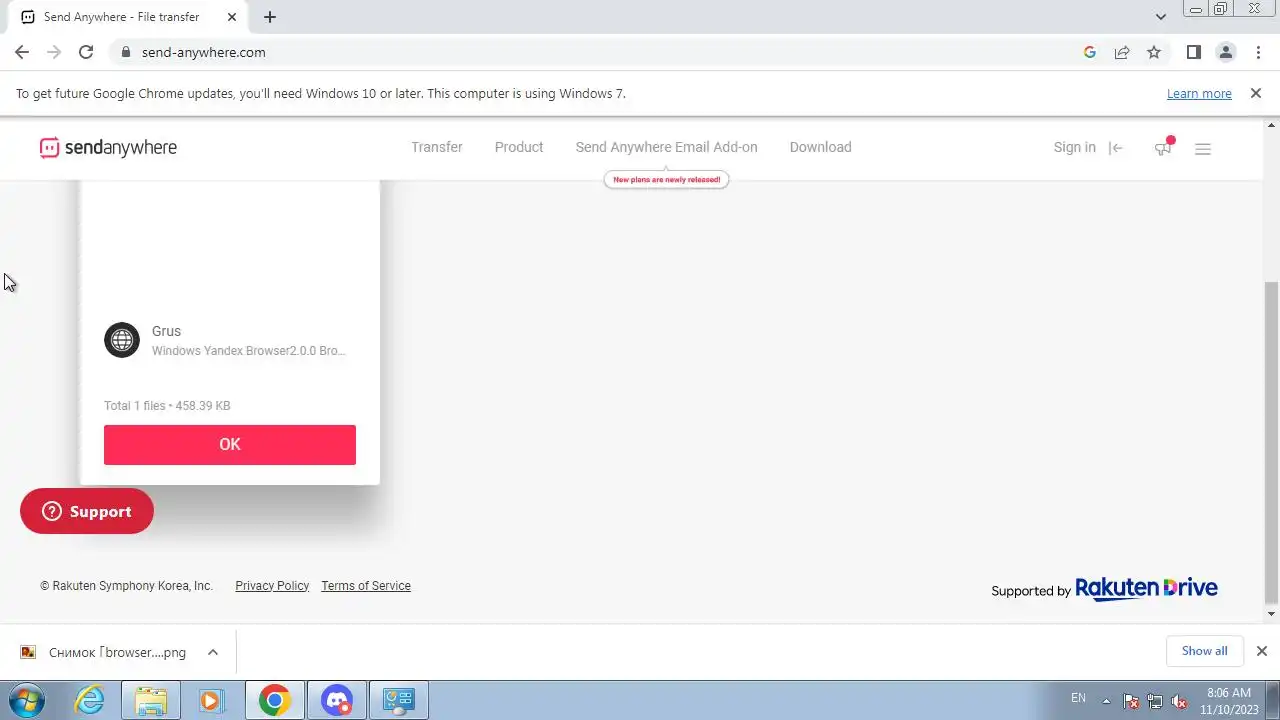Click the Grus device globe icon

(x=122, y=340)
